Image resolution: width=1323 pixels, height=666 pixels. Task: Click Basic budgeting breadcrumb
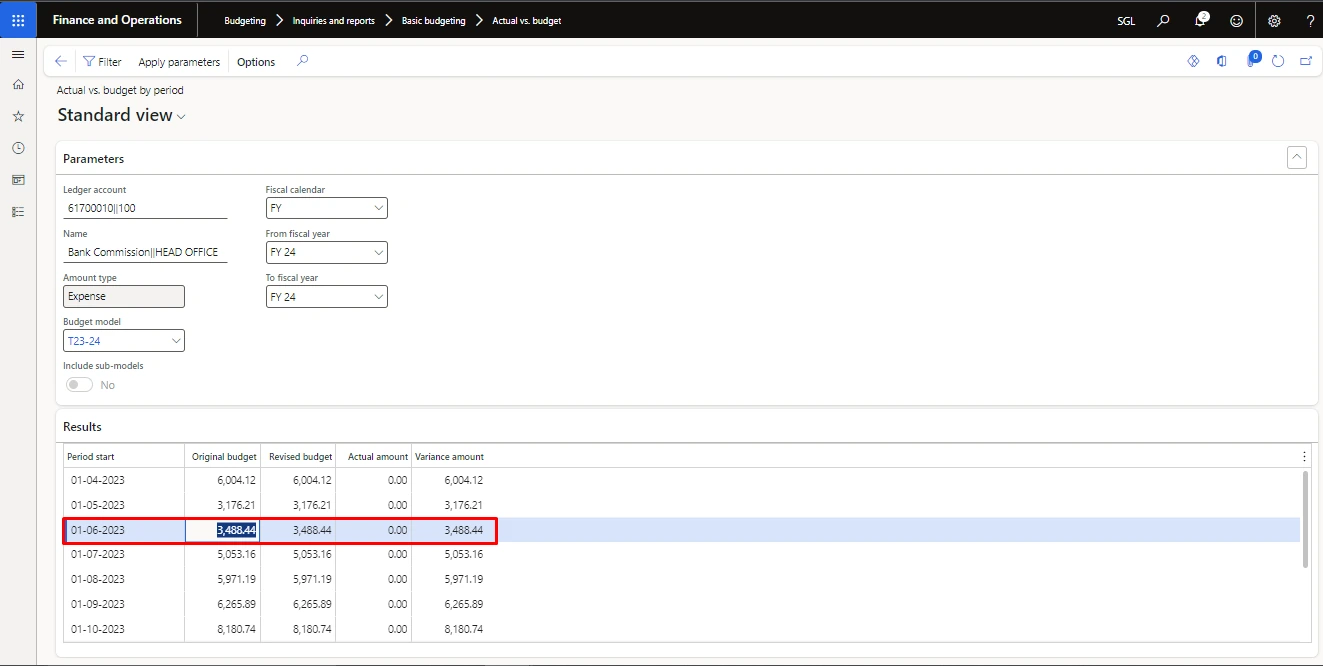click(x=433, y=20)
